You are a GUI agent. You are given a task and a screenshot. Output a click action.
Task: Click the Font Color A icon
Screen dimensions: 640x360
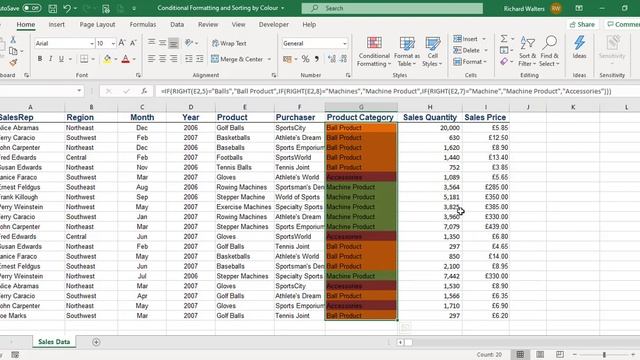tap(126, 59)
